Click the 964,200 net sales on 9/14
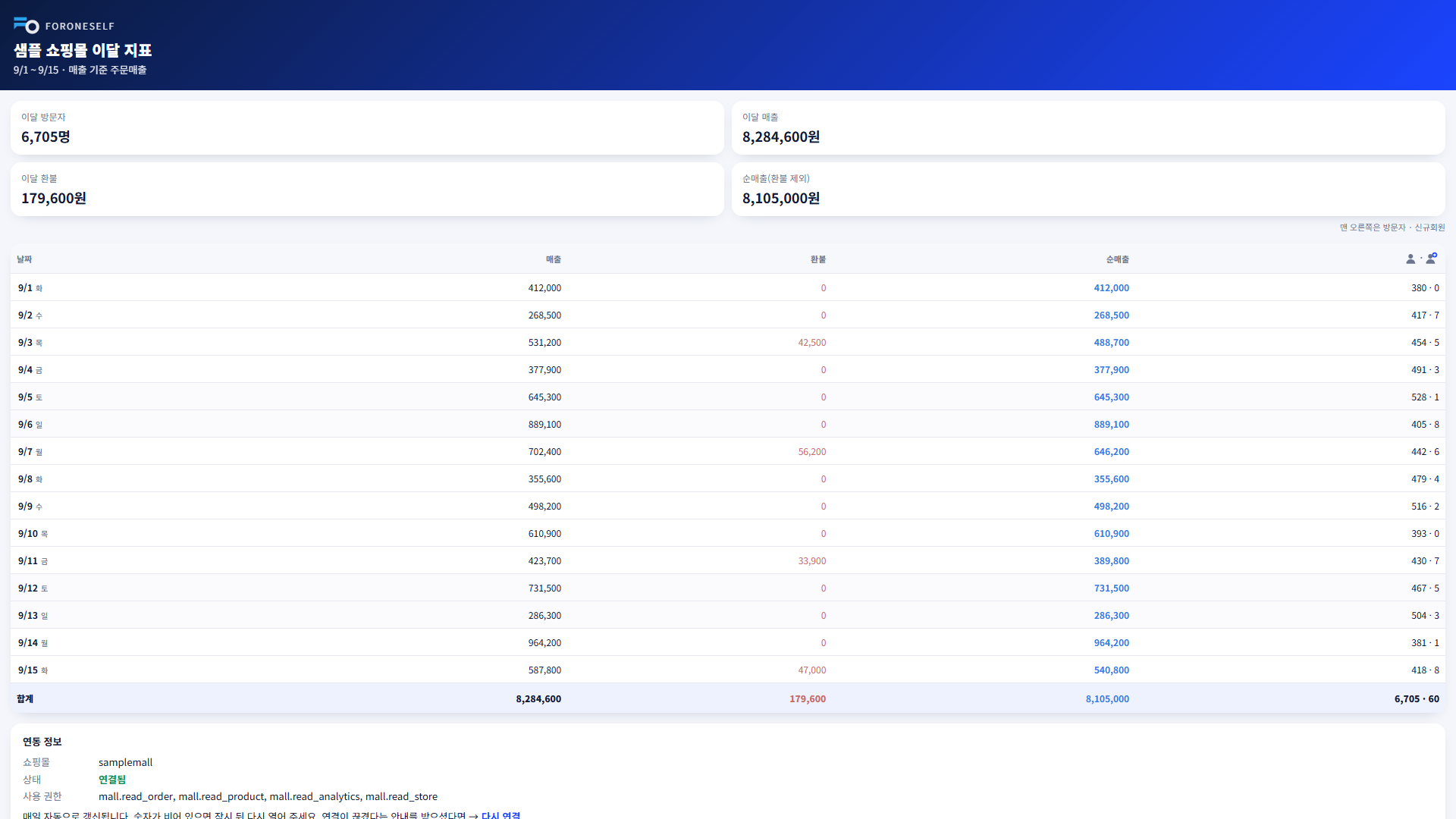Screen dimensions: 1456x819 (1111, 643)
